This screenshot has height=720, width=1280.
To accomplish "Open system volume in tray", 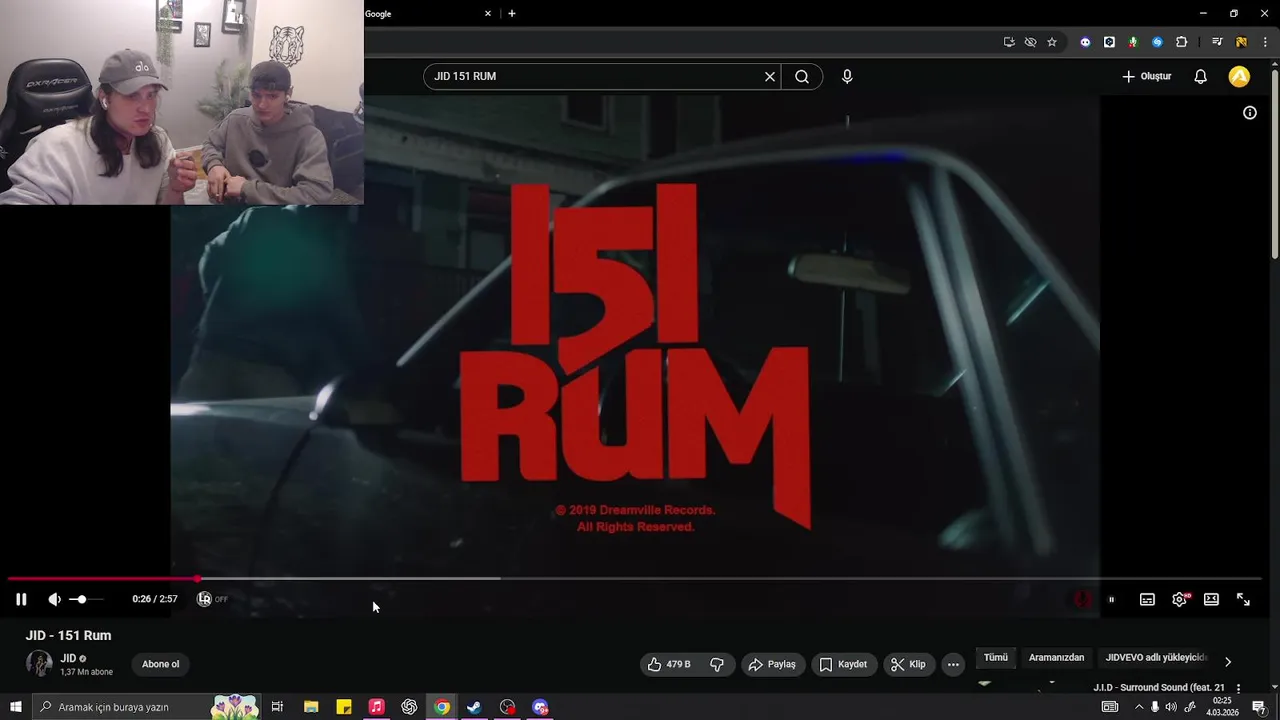I will point(1171,707).
